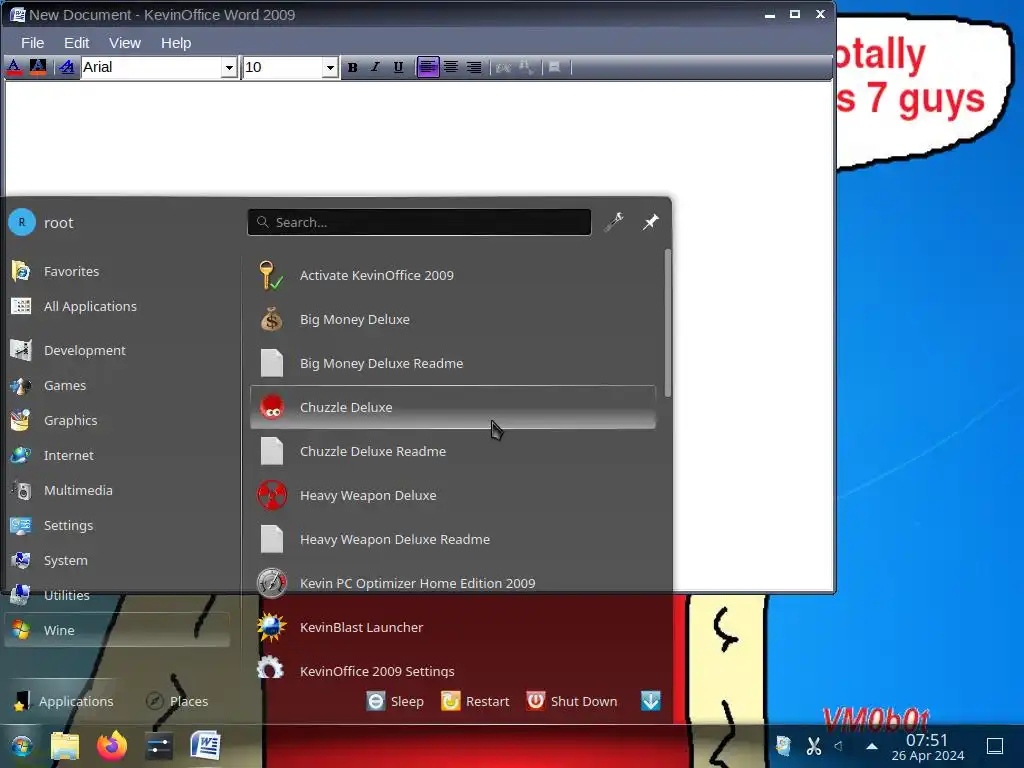Open the Settings category
Image resolution: width=1024 pixels, height=768 pixels.
point(118,526)
